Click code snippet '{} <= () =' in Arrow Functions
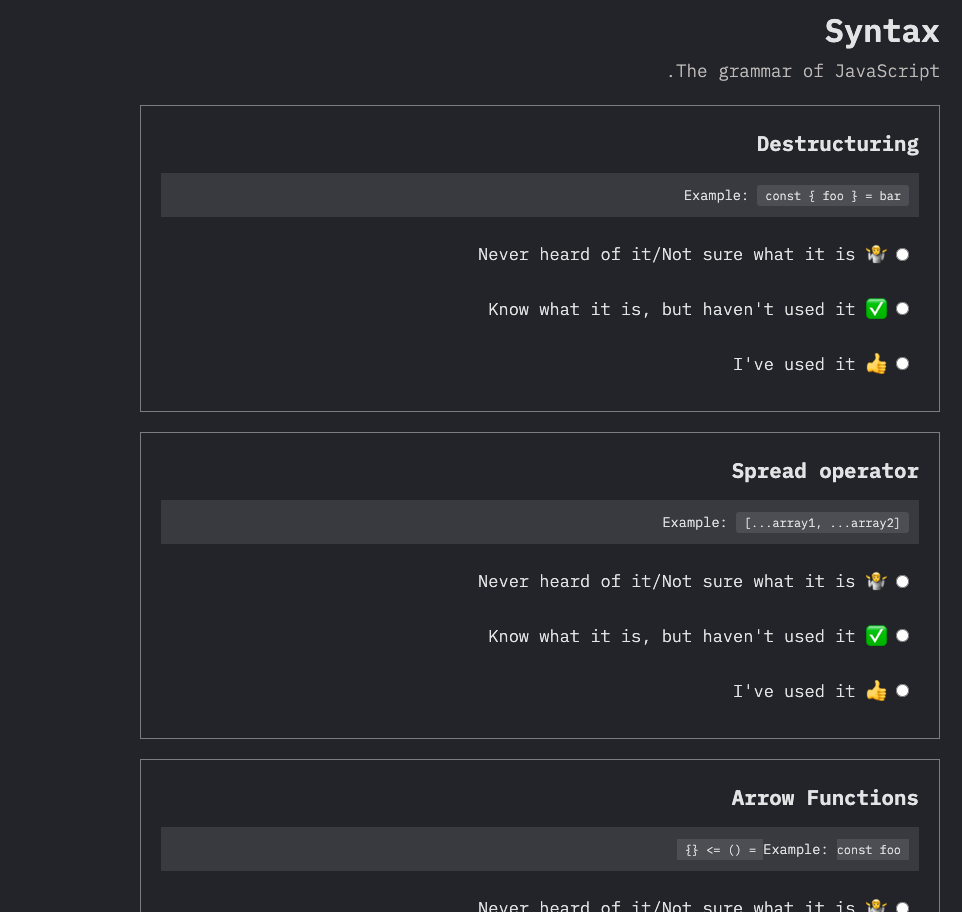962x912 pixels. (720, 849)
